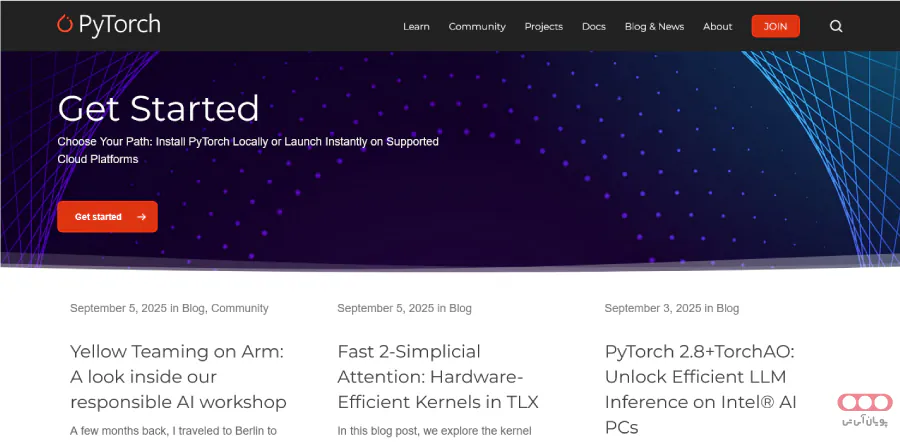Viewport: 900px width, 444px height.
Task: Click 'In this blog post' excerpt text
Action: [x=435, y=431]
